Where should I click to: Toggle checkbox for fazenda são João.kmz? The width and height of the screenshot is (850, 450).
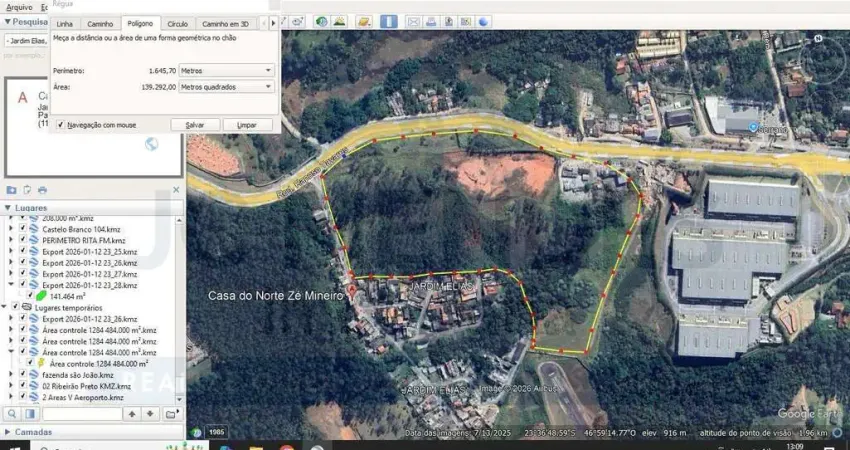[22, 375]
